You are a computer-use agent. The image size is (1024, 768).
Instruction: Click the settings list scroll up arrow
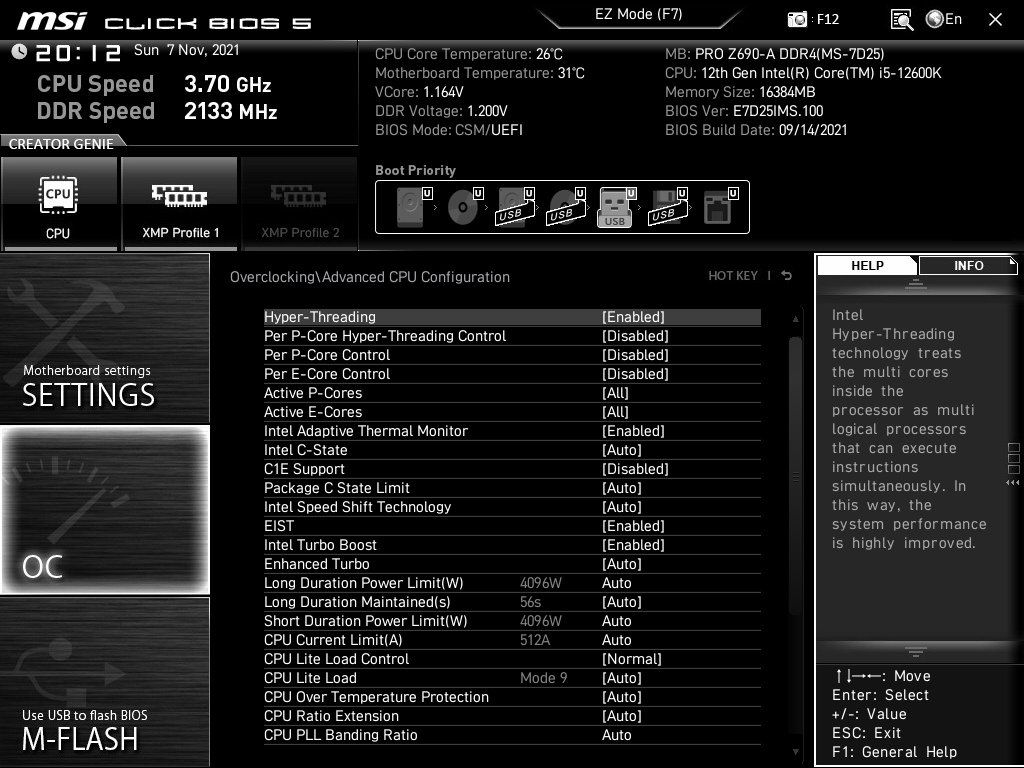(x=795, y=319)
